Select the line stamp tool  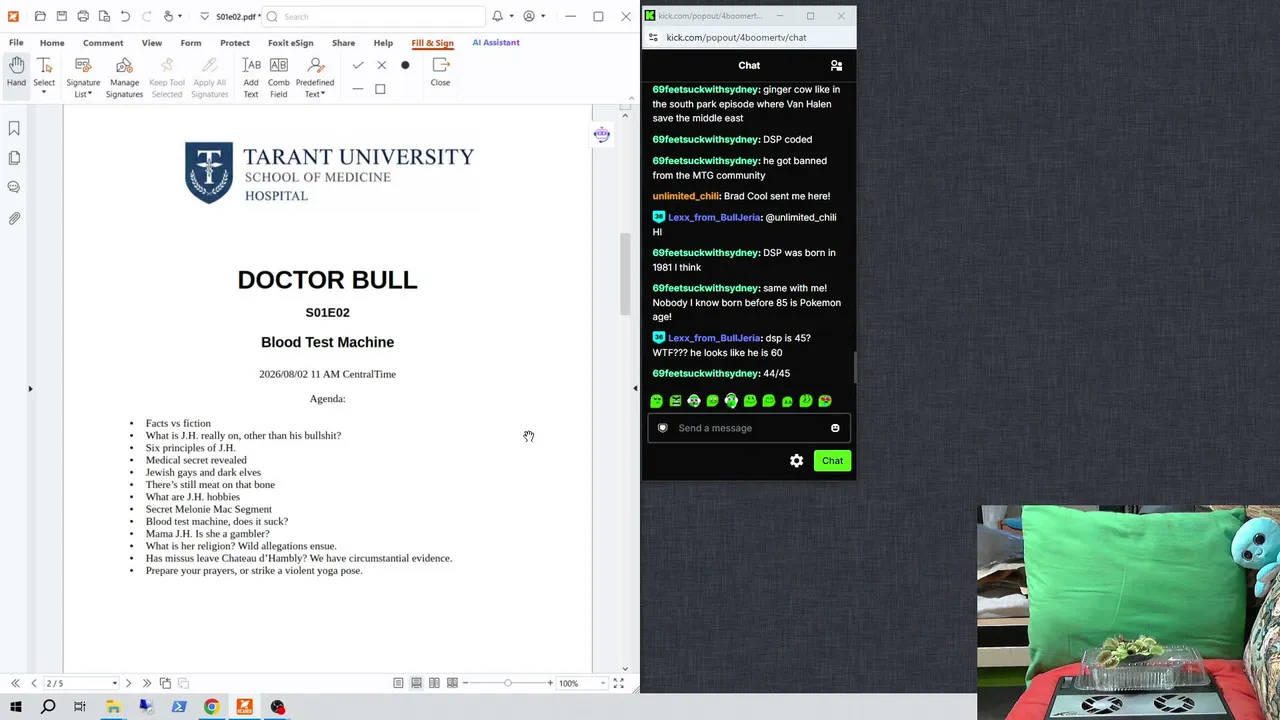(358, 89)
